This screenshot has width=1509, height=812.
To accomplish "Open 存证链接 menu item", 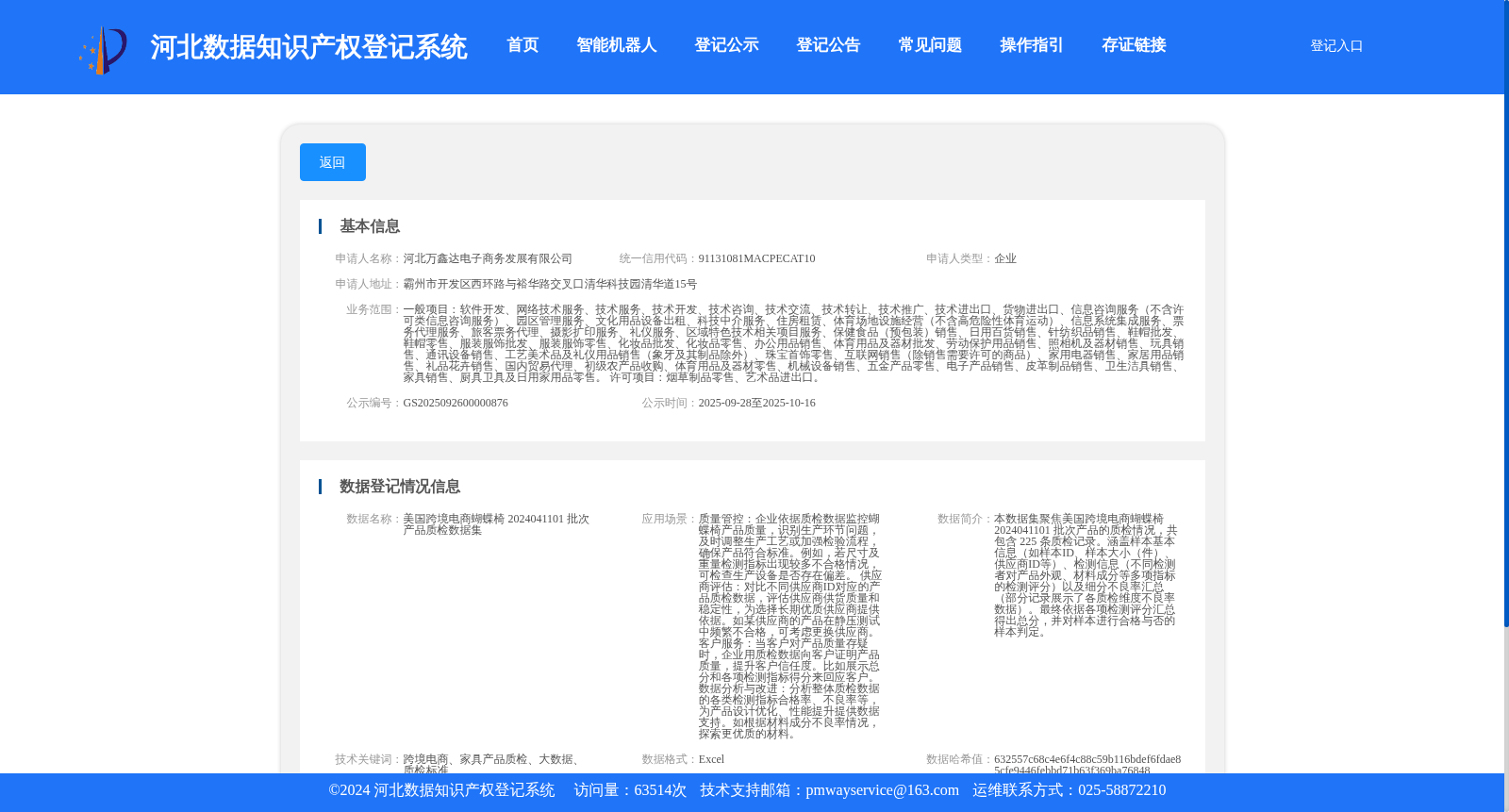I will (x=1134, y=45).
